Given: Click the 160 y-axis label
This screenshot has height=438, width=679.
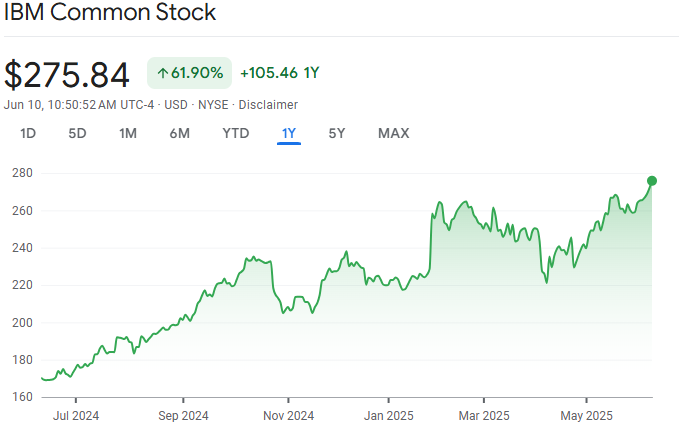Looking at the screenshot, I should tap(22, 397).
